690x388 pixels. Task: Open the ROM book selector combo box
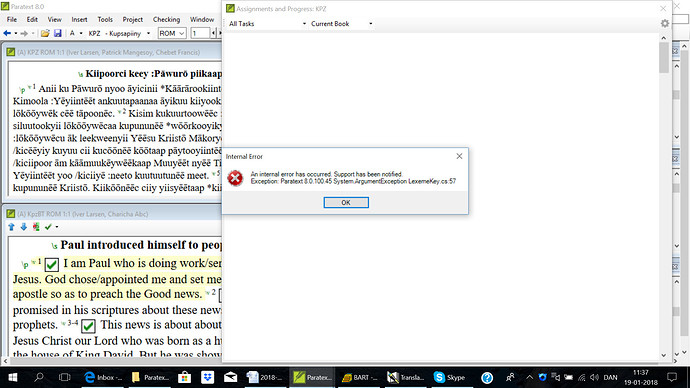pos(172,33)
